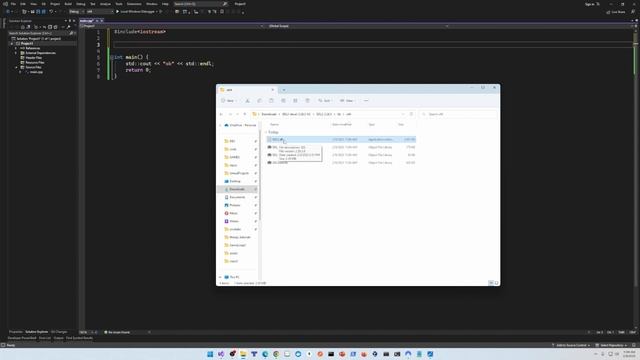The width and height of the screenshot is (640, 360).
Task: Open the Error List tab
Action: click(45, 338)
